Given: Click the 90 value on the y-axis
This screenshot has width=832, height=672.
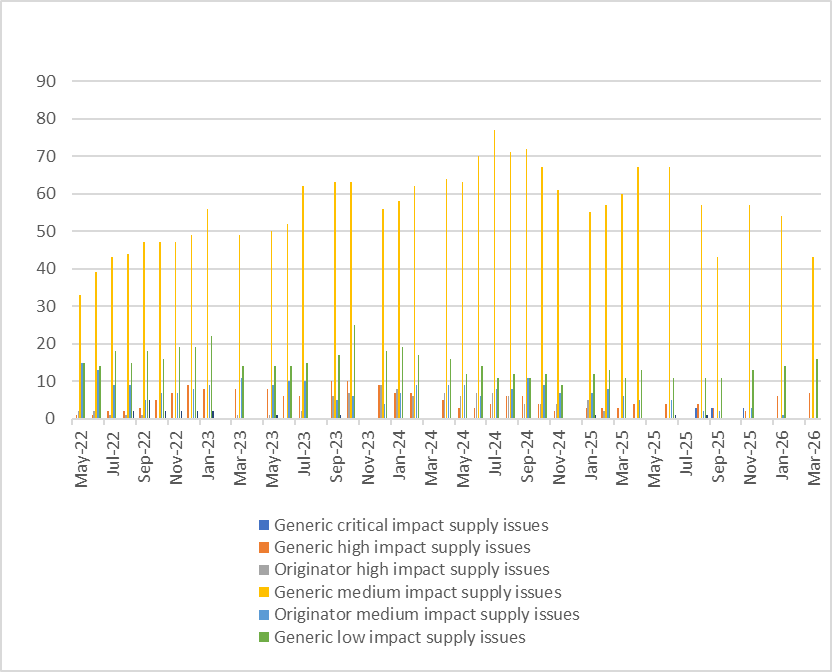Looking at the screenshot, I should coord(47,81).
